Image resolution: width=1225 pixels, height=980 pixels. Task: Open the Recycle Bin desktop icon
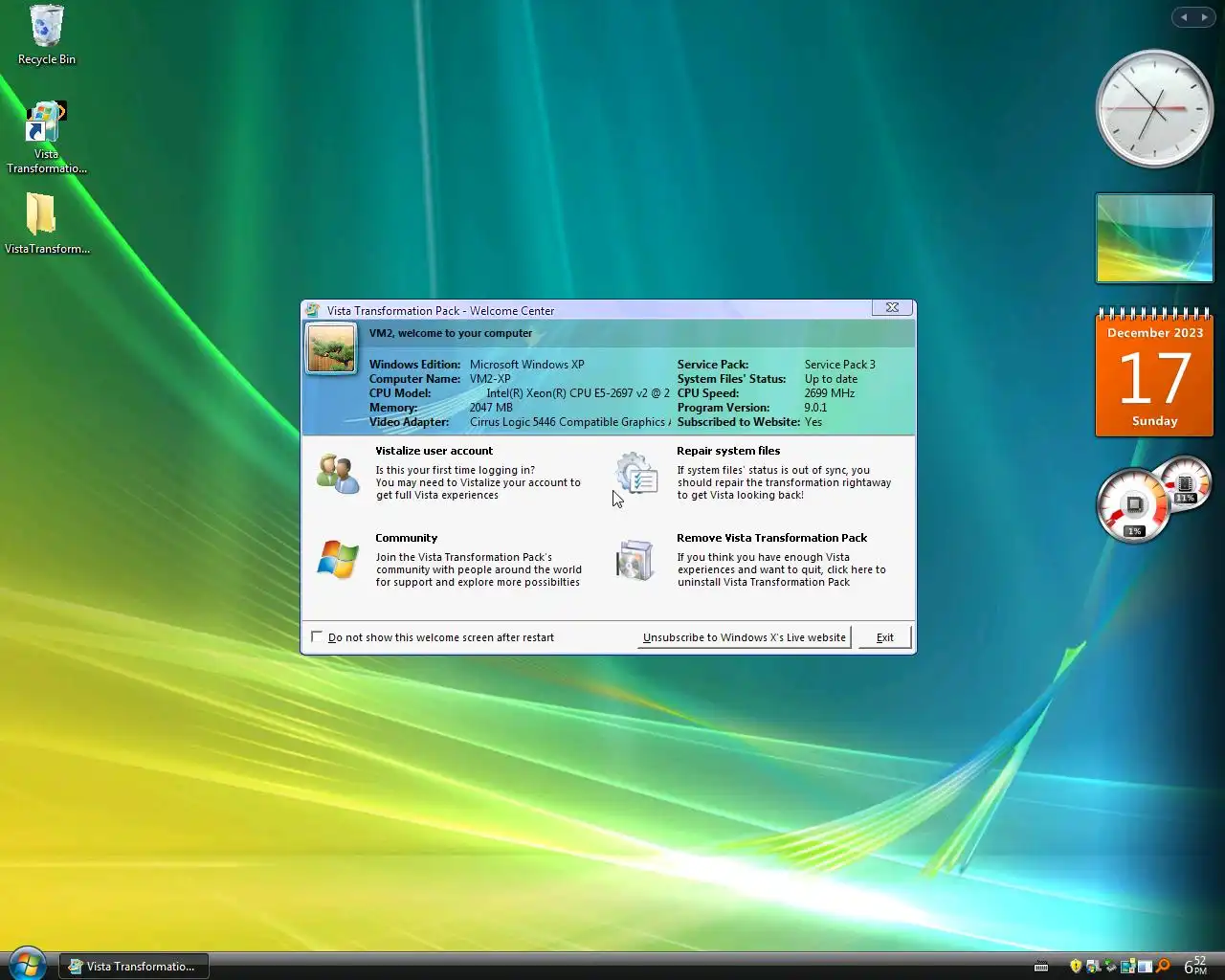pos(46,35)
